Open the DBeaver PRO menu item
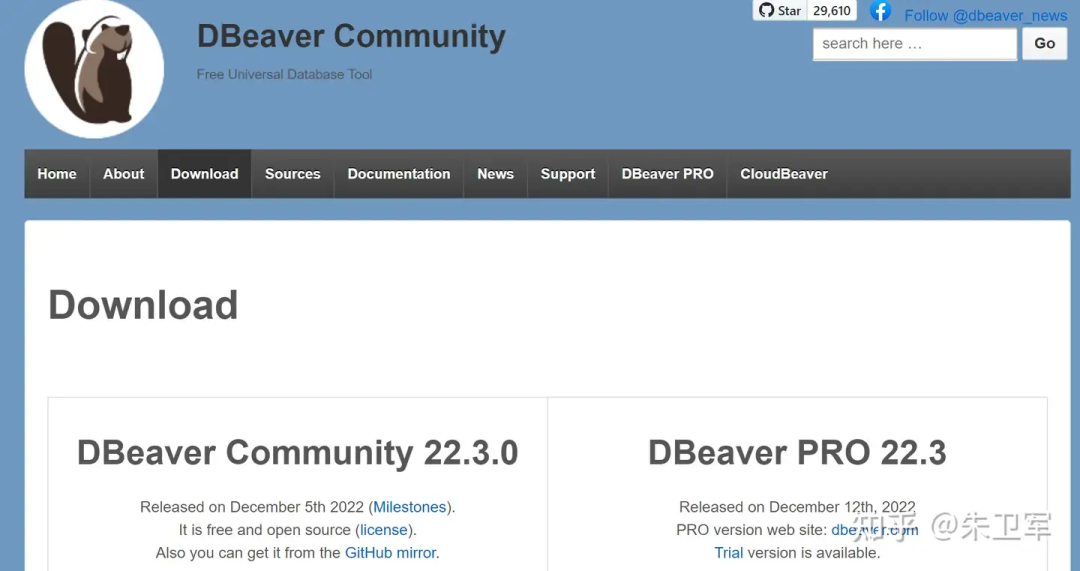Image resolution: width=1080 pixels, height=571 pixels. pyautogui.click(x=667, y=174)
